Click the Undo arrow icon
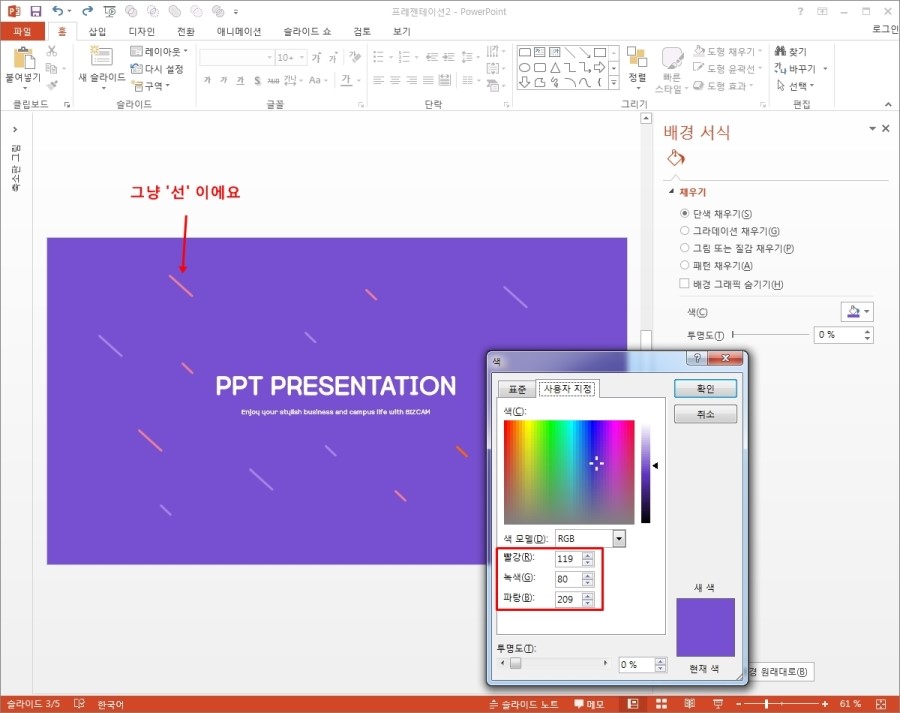This screenshot has width=900, height=713. click(x=58, y=11)
